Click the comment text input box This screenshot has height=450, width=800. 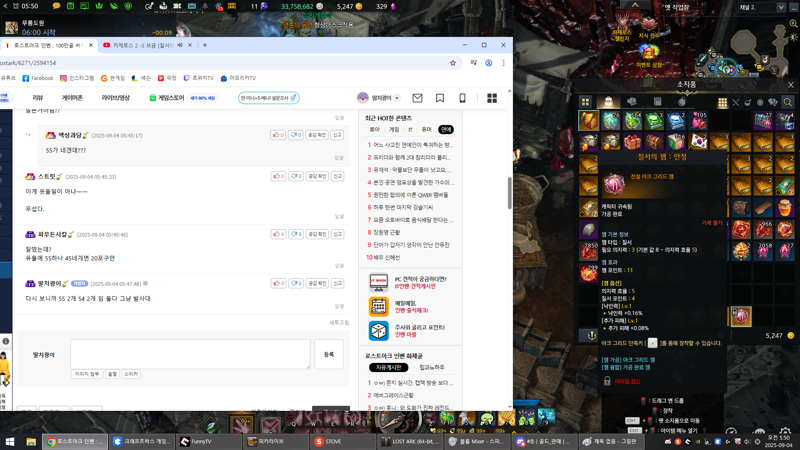190,354
